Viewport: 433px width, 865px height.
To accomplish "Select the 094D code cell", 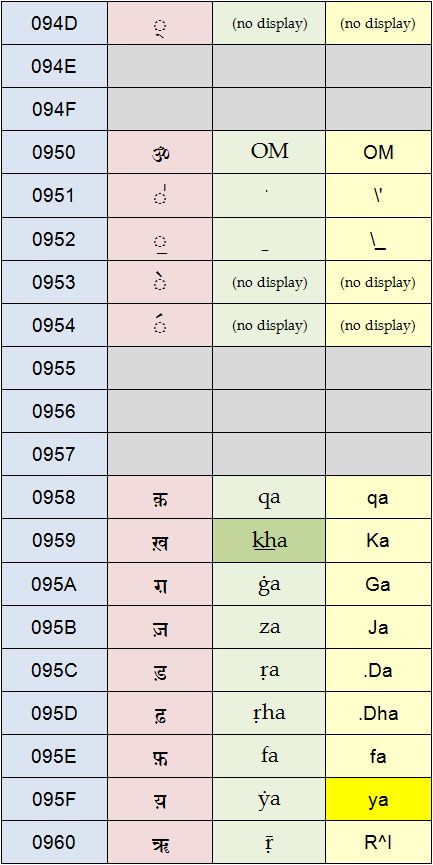I will coord(54,23).
